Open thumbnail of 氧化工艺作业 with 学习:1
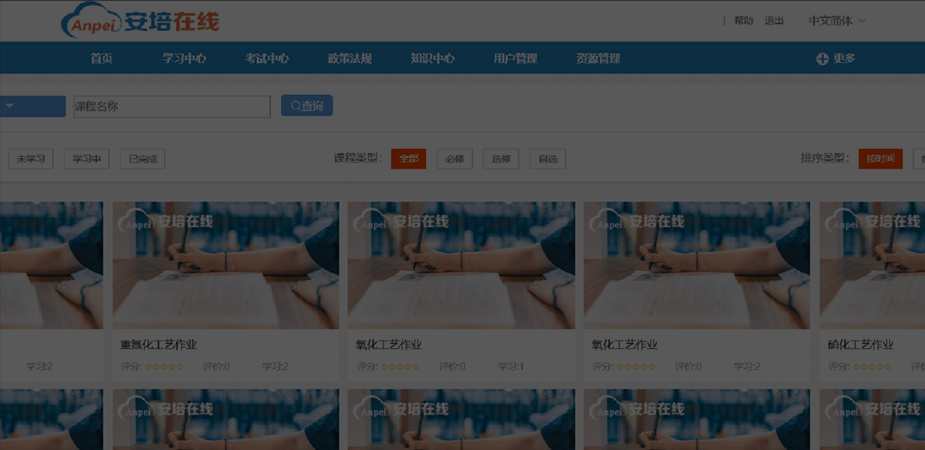The height and width of the screenshot is (450, 925). 461,265
